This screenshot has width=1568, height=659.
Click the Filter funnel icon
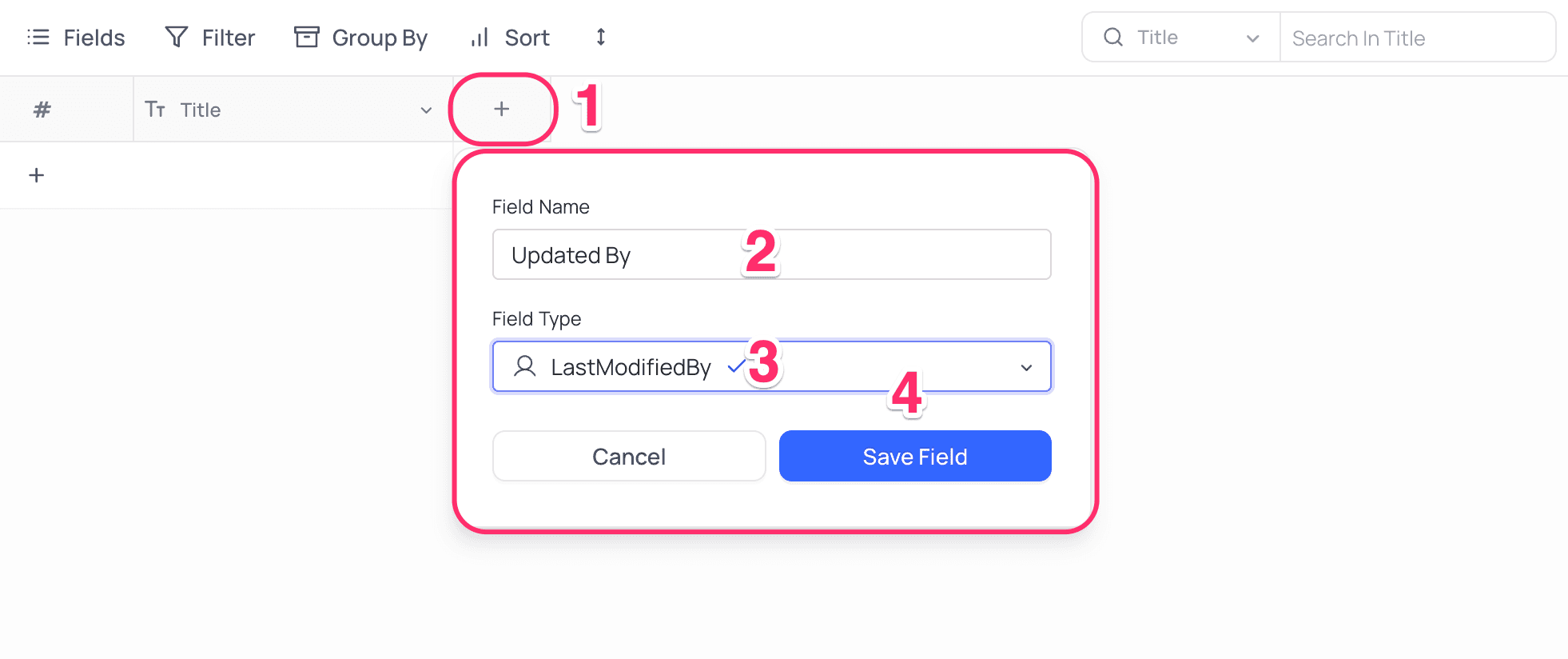pos(176,38)
